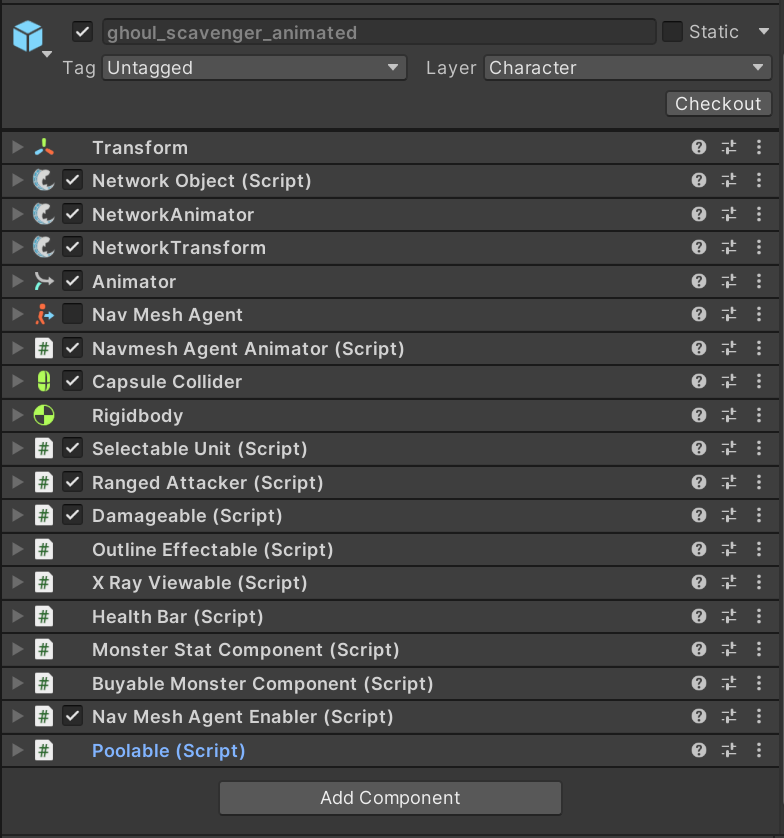Click the GameObject cube icon

(27, 35)
